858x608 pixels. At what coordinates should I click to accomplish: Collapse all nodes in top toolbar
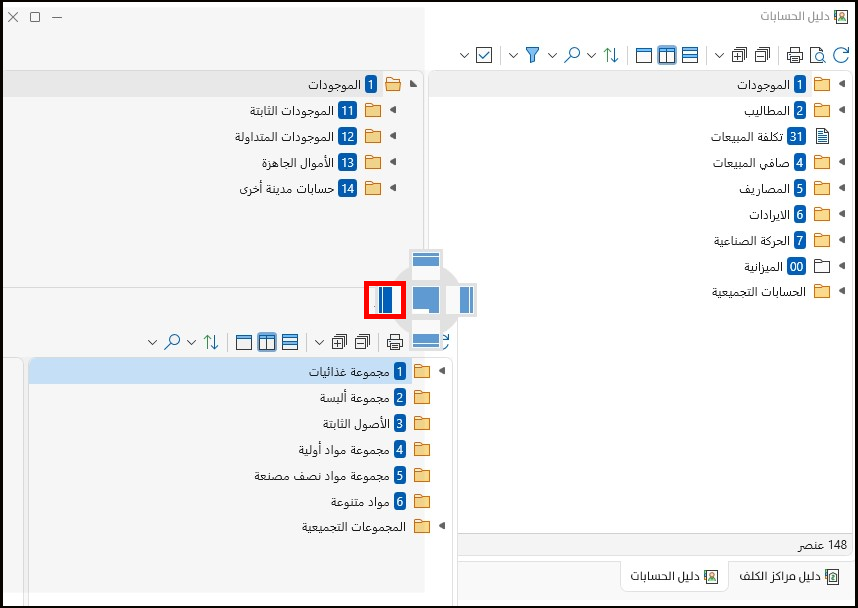pyautogui.click(x=762, y=55)
